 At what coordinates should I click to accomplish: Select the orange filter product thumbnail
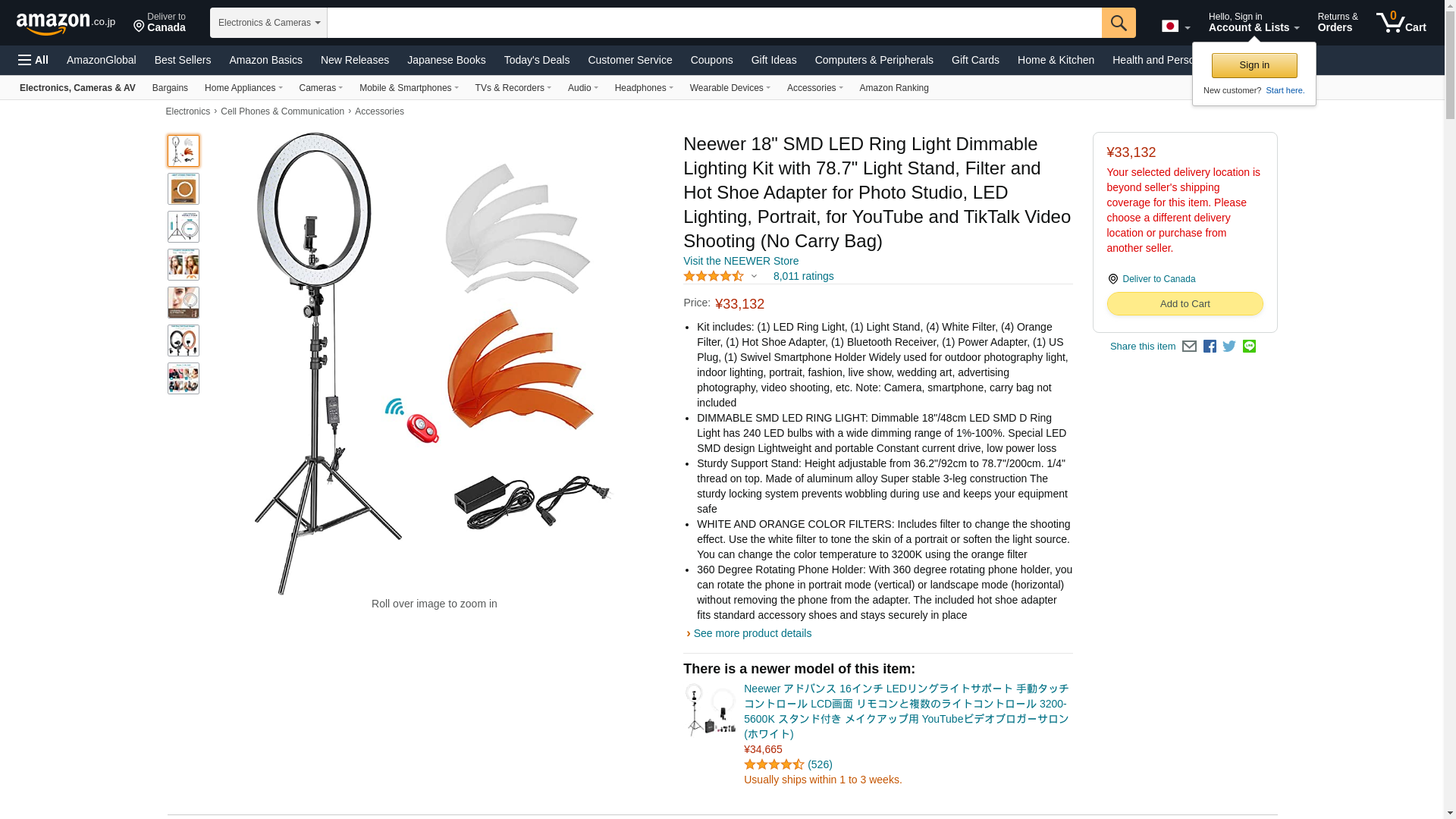[184, 189]
